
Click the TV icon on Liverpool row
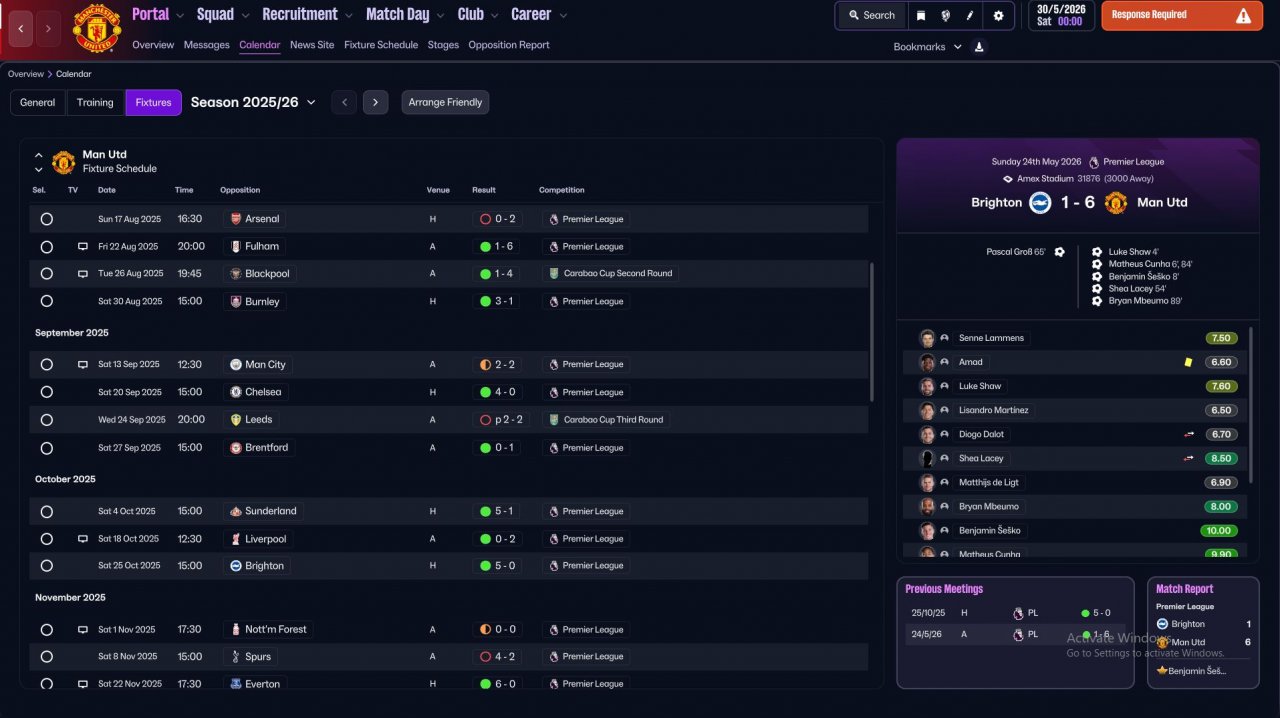83,539
